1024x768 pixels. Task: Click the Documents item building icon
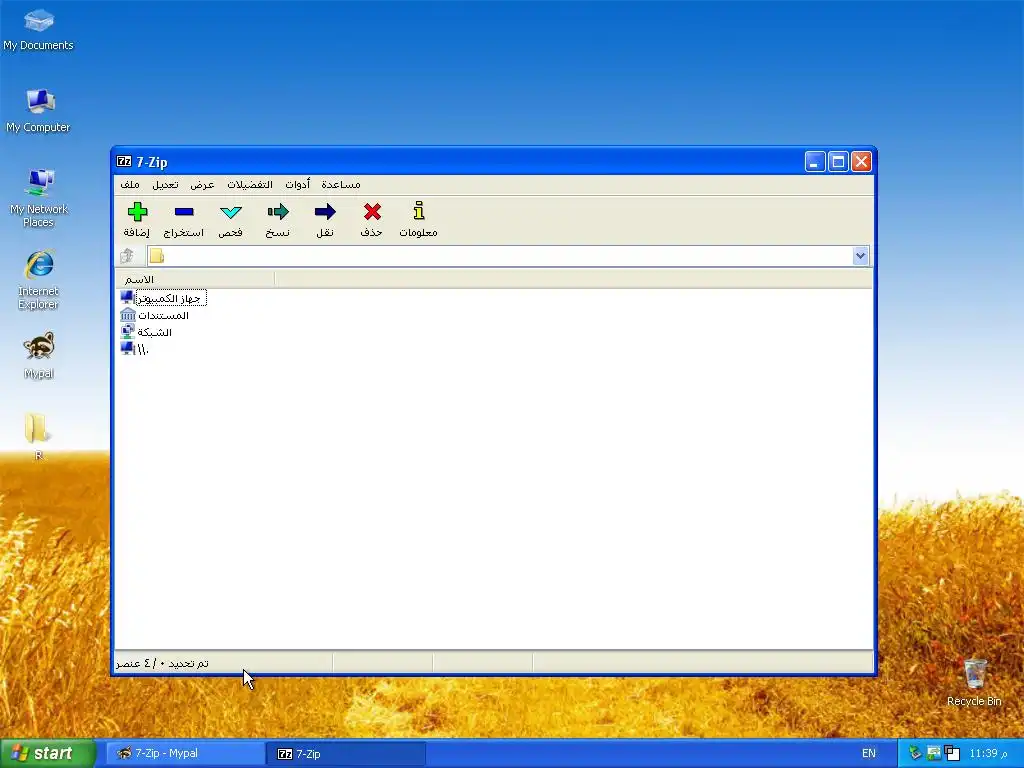128,315
